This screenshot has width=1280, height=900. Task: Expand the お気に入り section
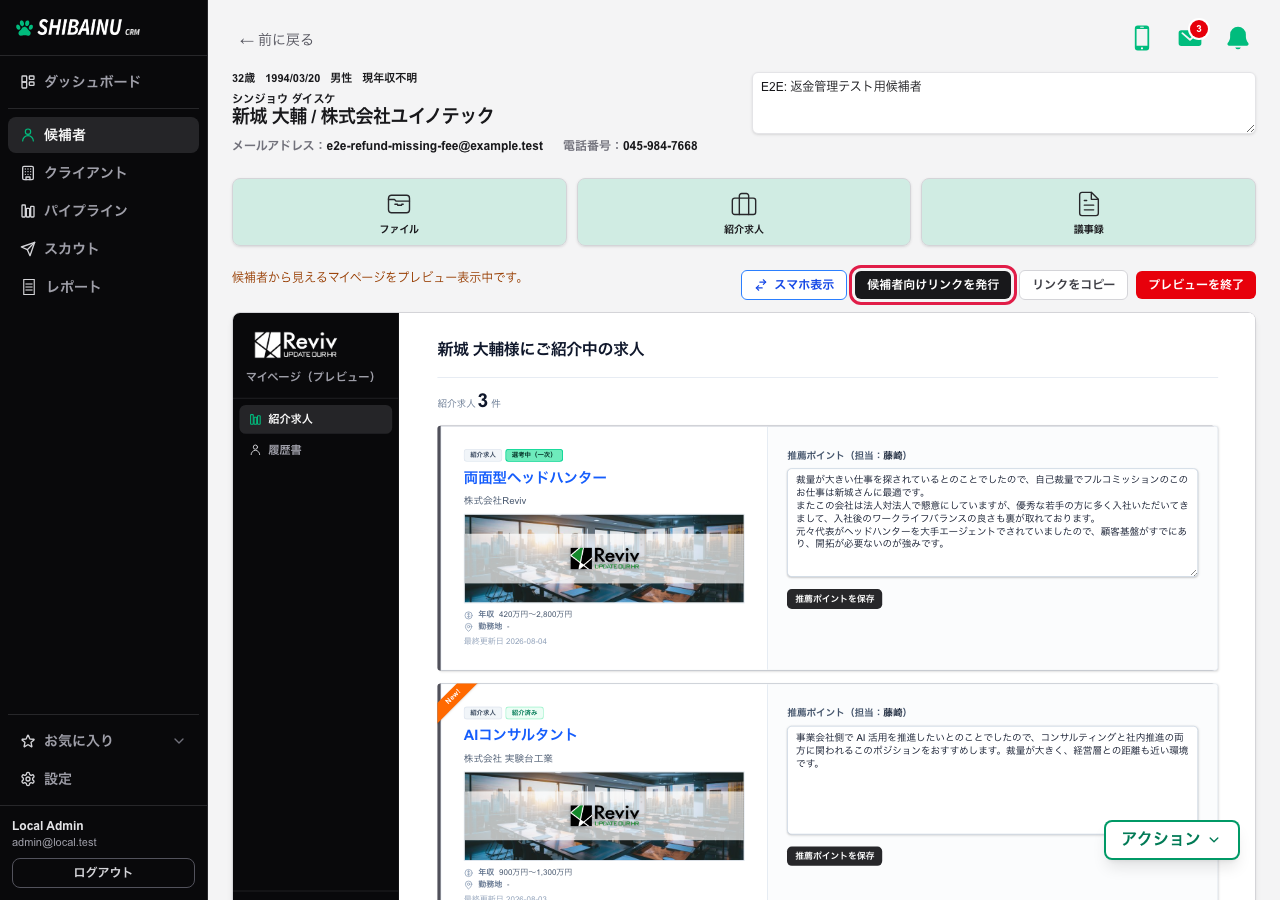click(104, 741)
